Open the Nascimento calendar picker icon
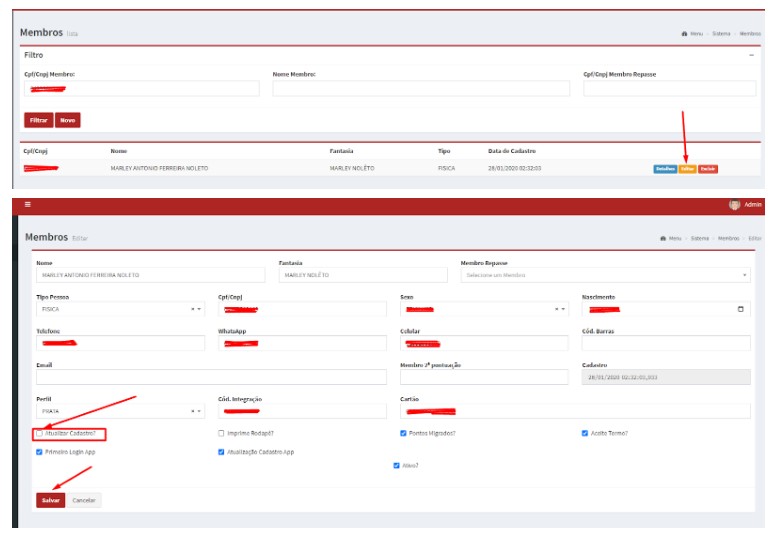This screenshot has height=543, width=780. [741, 309]
